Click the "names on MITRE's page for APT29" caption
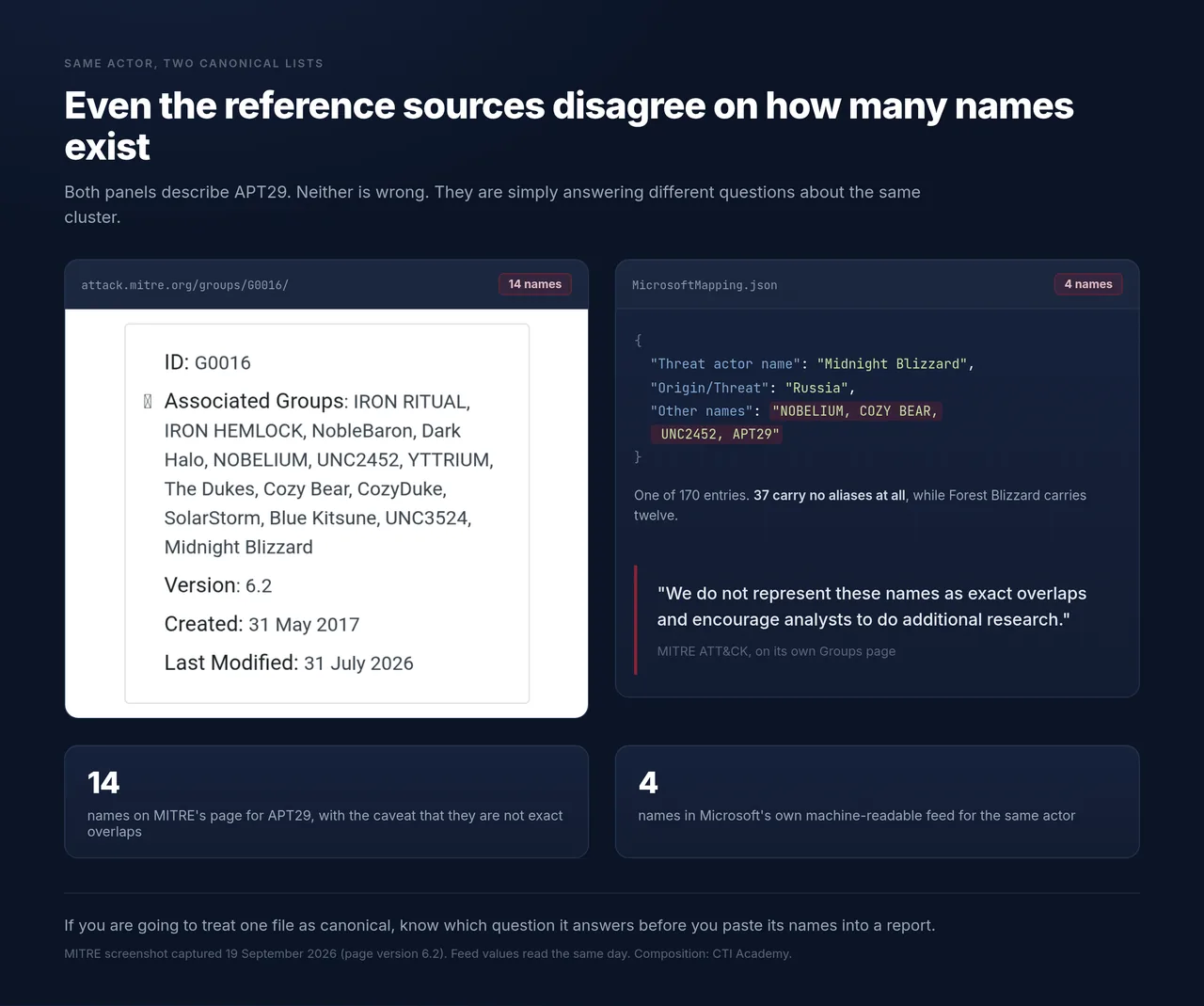The height and width of the screenshot is (1006, 1204). point(325,823)
